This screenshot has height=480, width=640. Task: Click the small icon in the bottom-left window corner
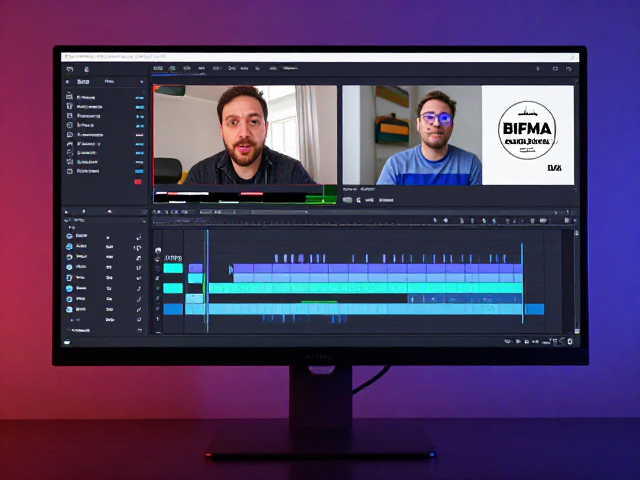(x=67, y=342)
